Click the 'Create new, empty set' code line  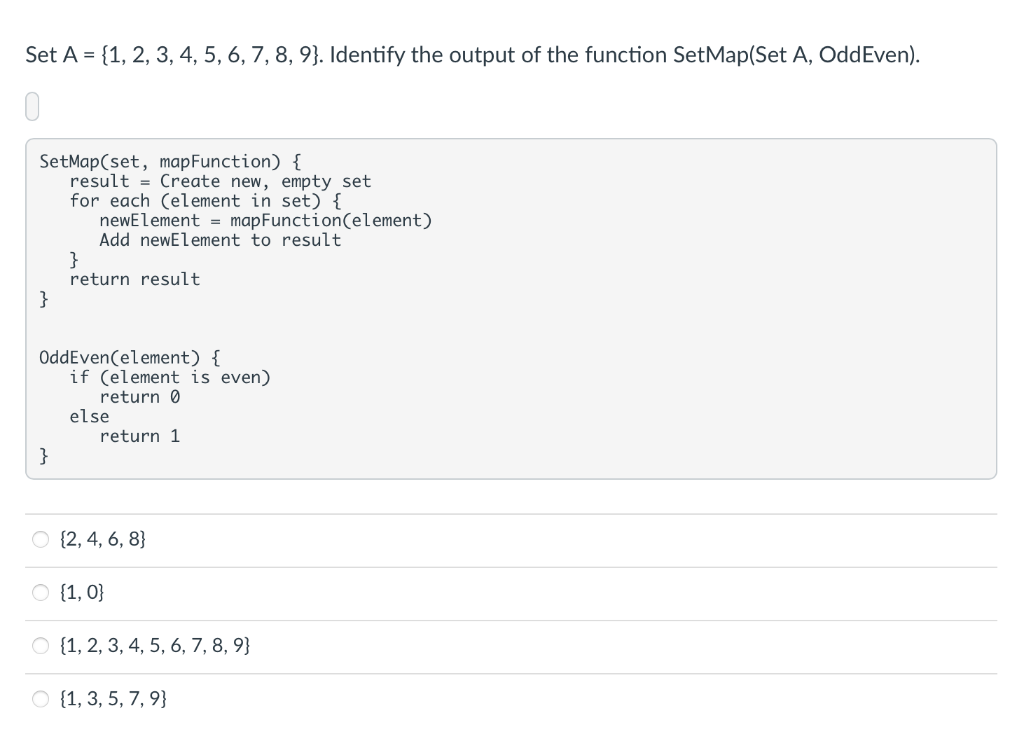(x=220, y=181)
